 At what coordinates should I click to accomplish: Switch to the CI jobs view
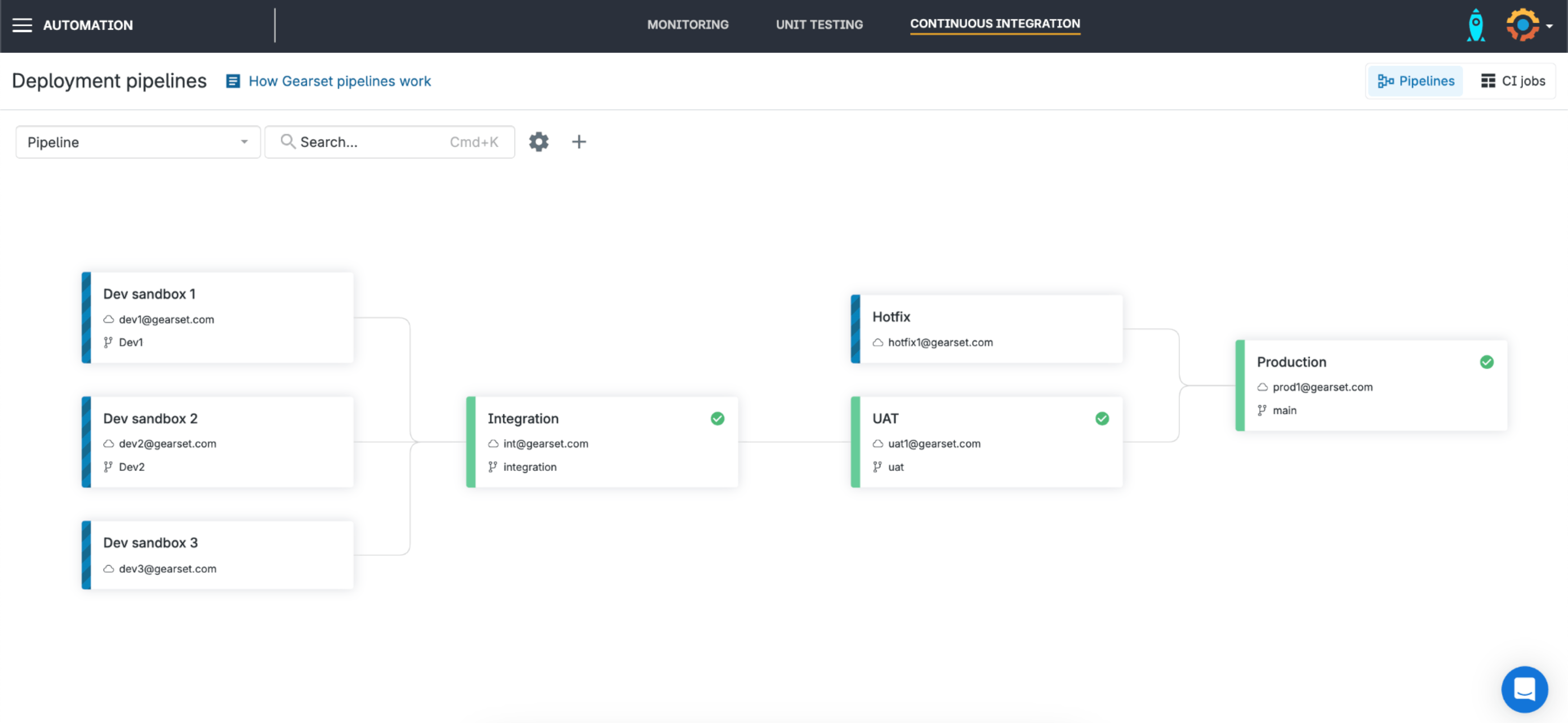1513,81
